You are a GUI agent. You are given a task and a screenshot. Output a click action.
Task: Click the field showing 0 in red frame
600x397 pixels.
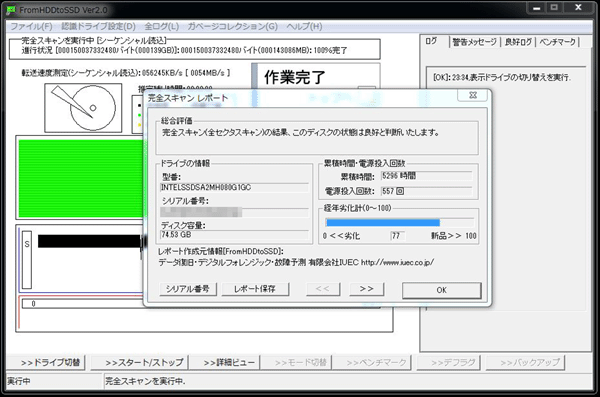[82, 304]
